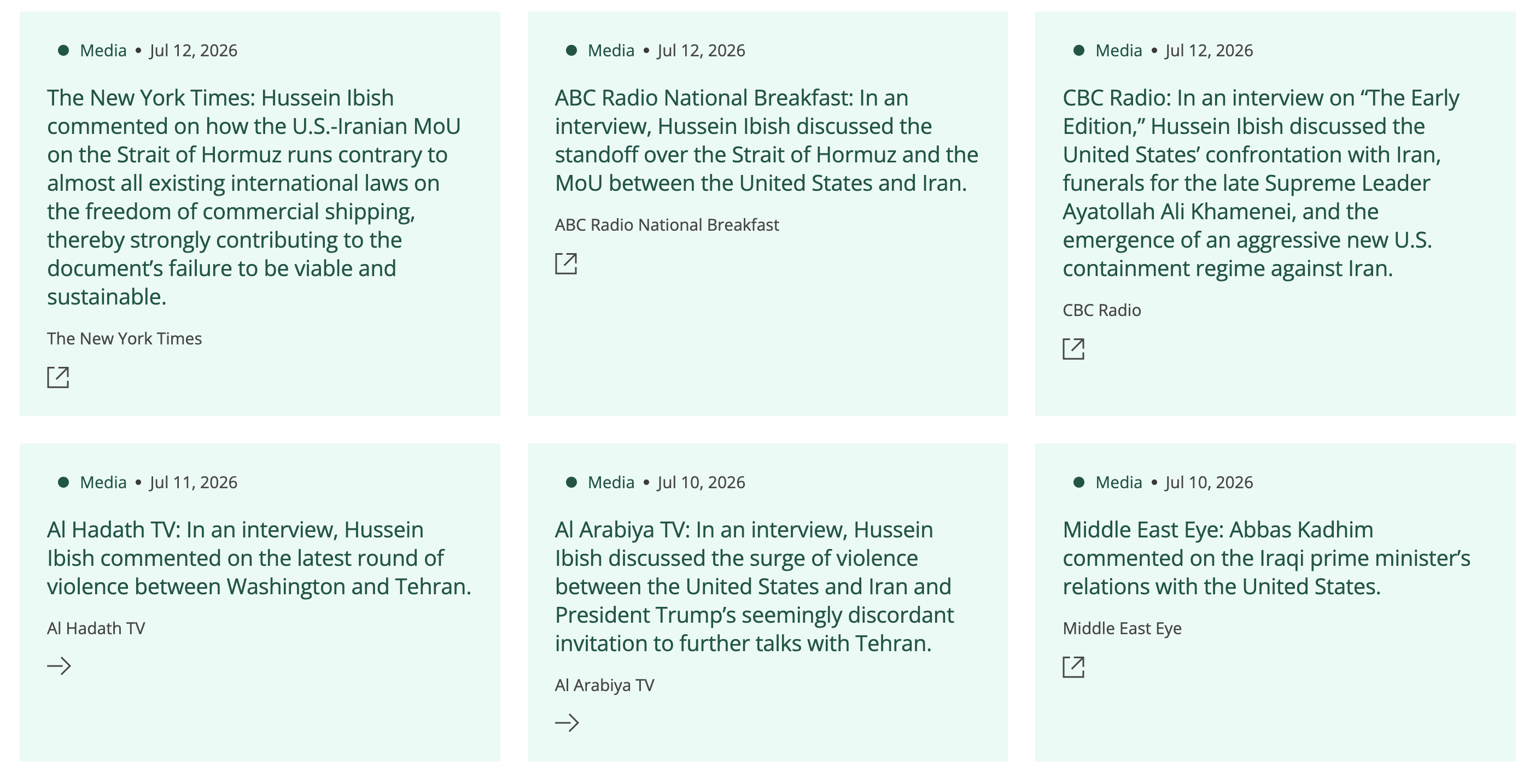Click the Media tag on the New York Times card

pos(103,50)
